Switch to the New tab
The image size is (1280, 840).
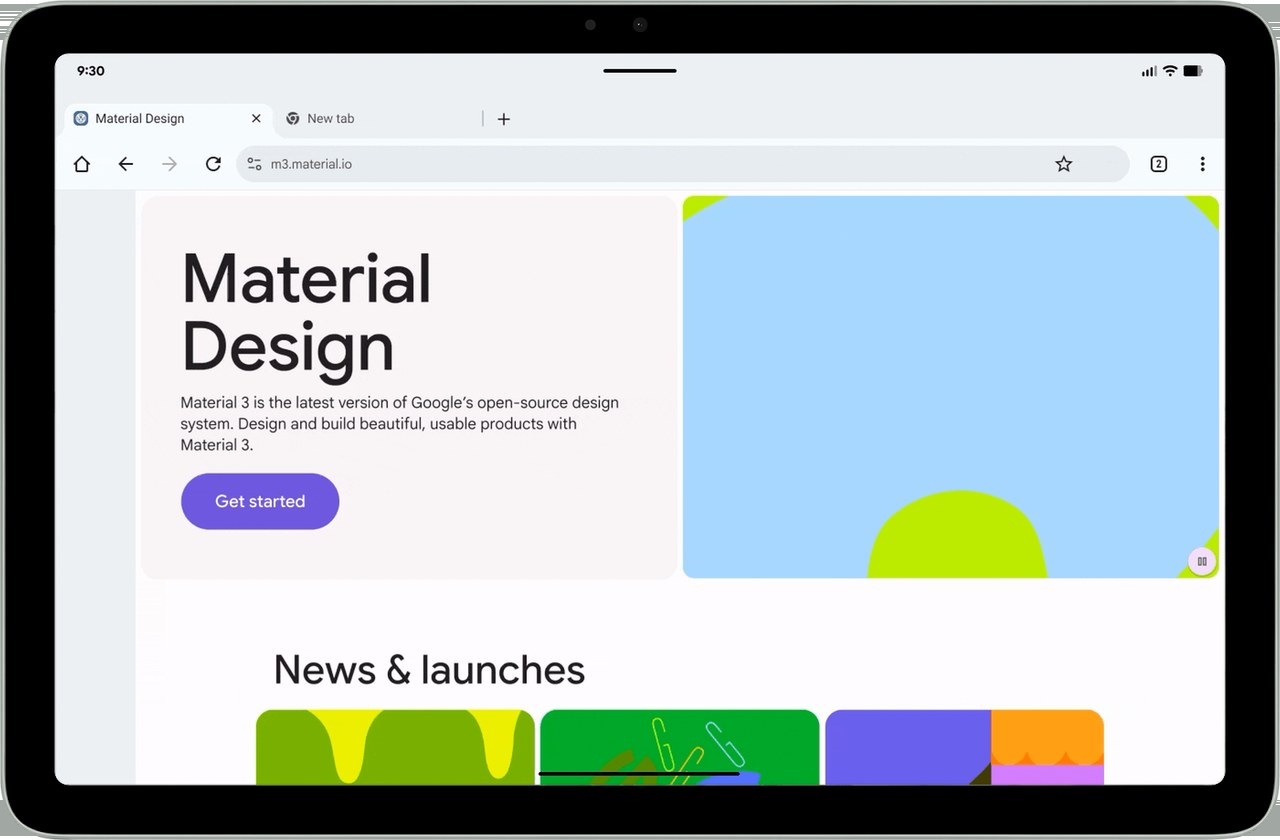(x=378, y=118)
